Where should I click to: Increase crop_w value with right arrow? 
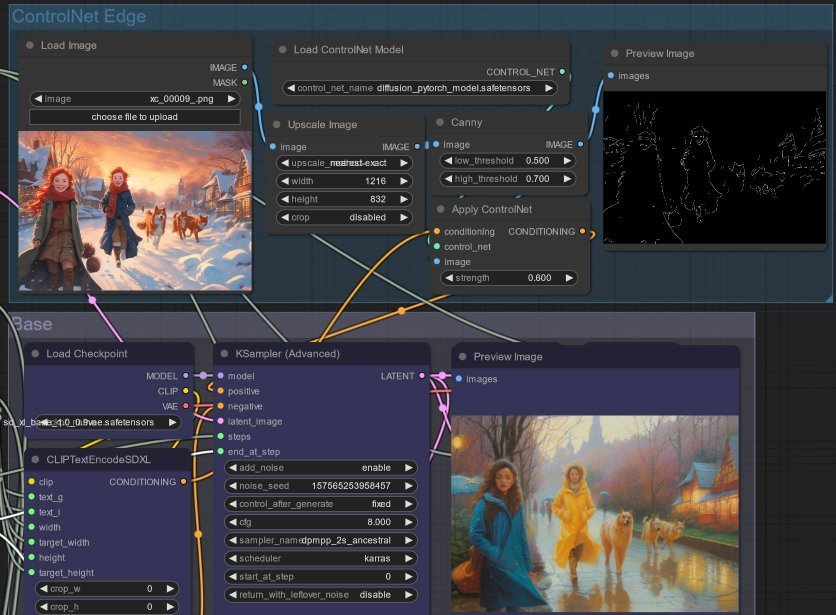tap(170, 589)
